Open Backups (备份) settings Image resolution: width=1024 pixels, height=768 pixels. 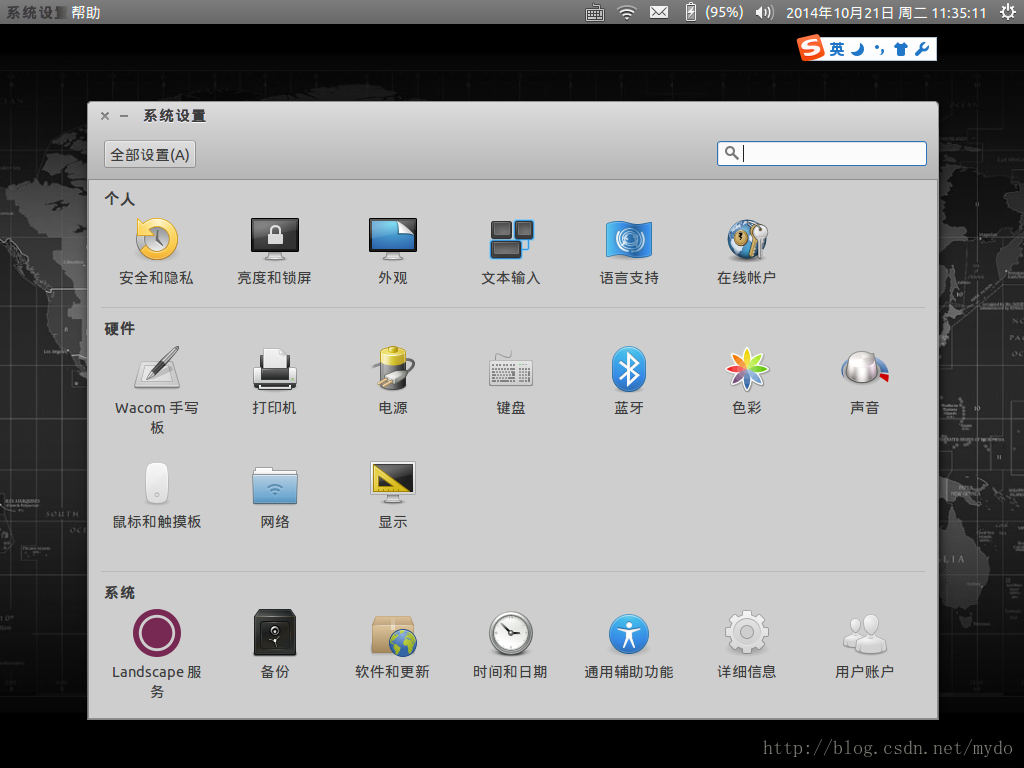(x=274, y=645)
